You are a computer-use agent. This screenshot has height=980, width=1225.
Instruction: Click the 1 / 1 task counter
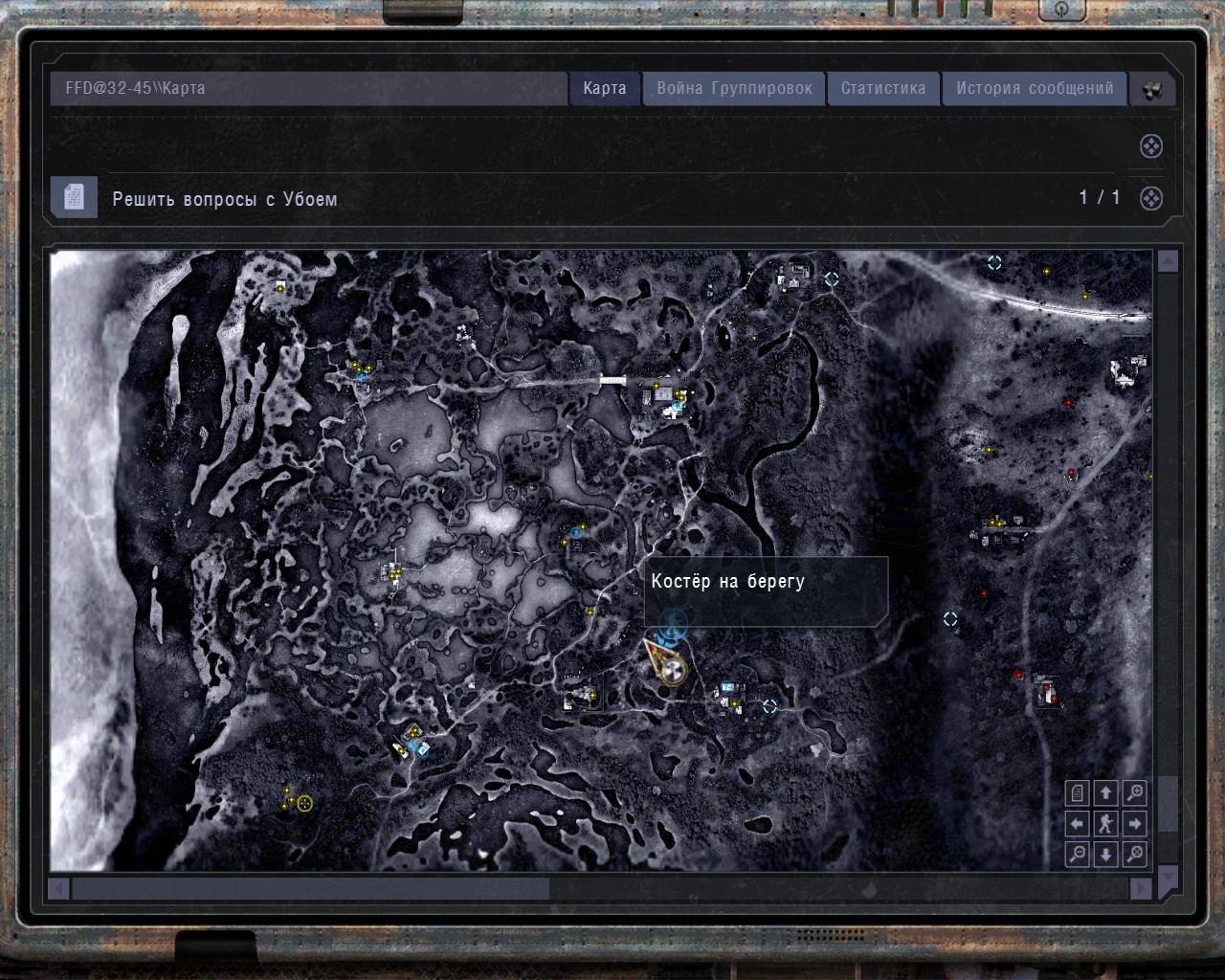click(x=1100, y=197)
